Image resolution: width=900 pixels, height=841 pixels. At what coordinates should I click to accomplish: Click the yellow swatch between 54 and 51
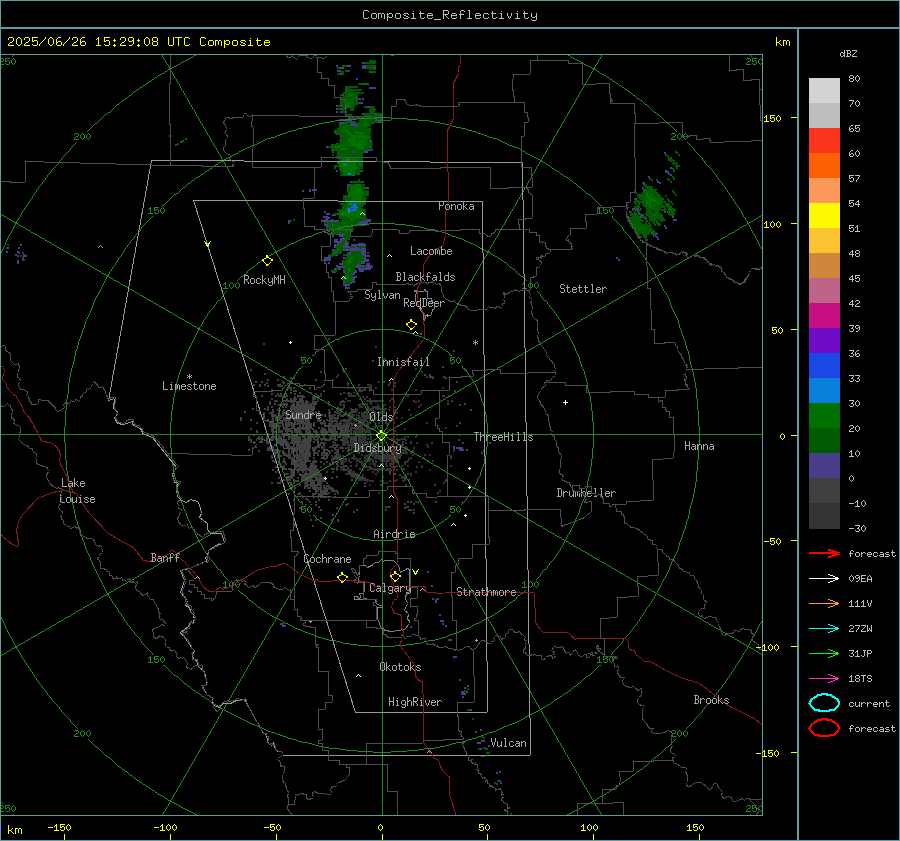point(824,216)
